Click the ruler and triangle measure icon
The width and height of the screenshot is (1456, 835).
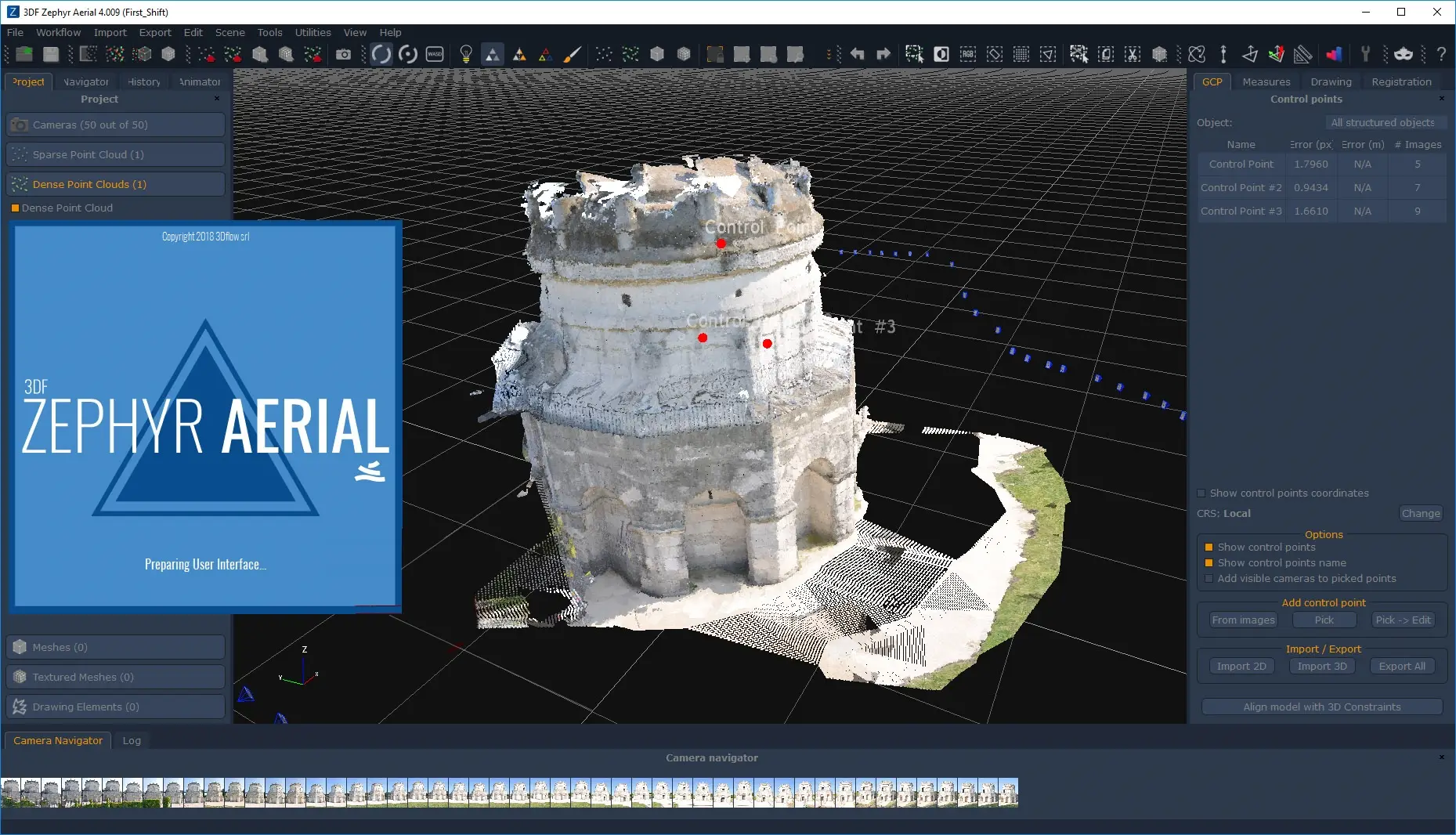click(x=1303, y=54)
